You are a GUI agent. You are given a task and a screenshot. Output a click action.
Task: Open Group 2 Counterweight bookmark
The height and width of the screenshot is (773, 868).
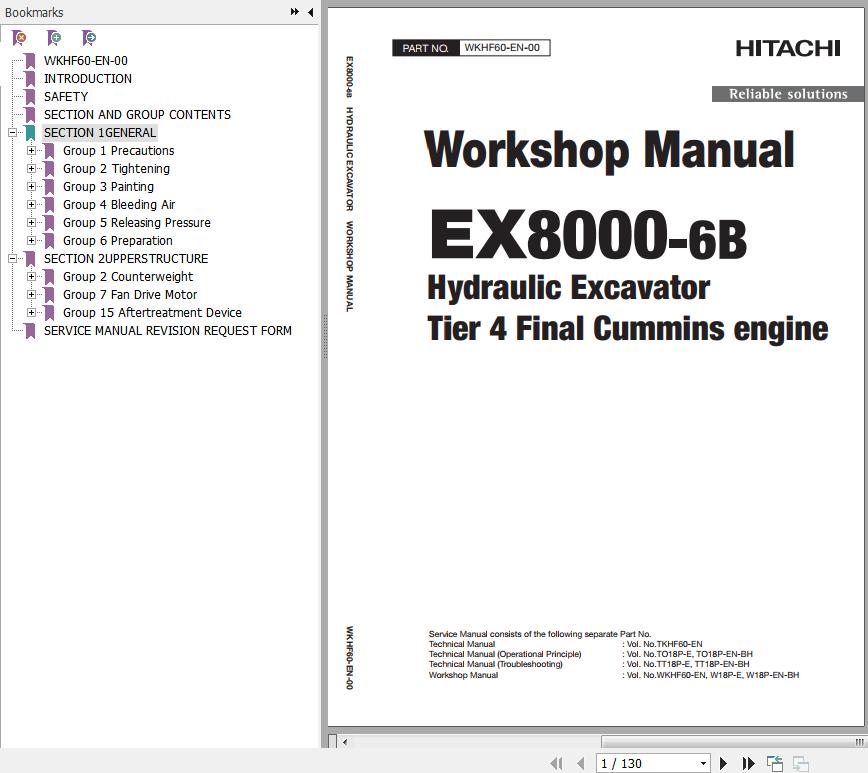pos(128,277)
